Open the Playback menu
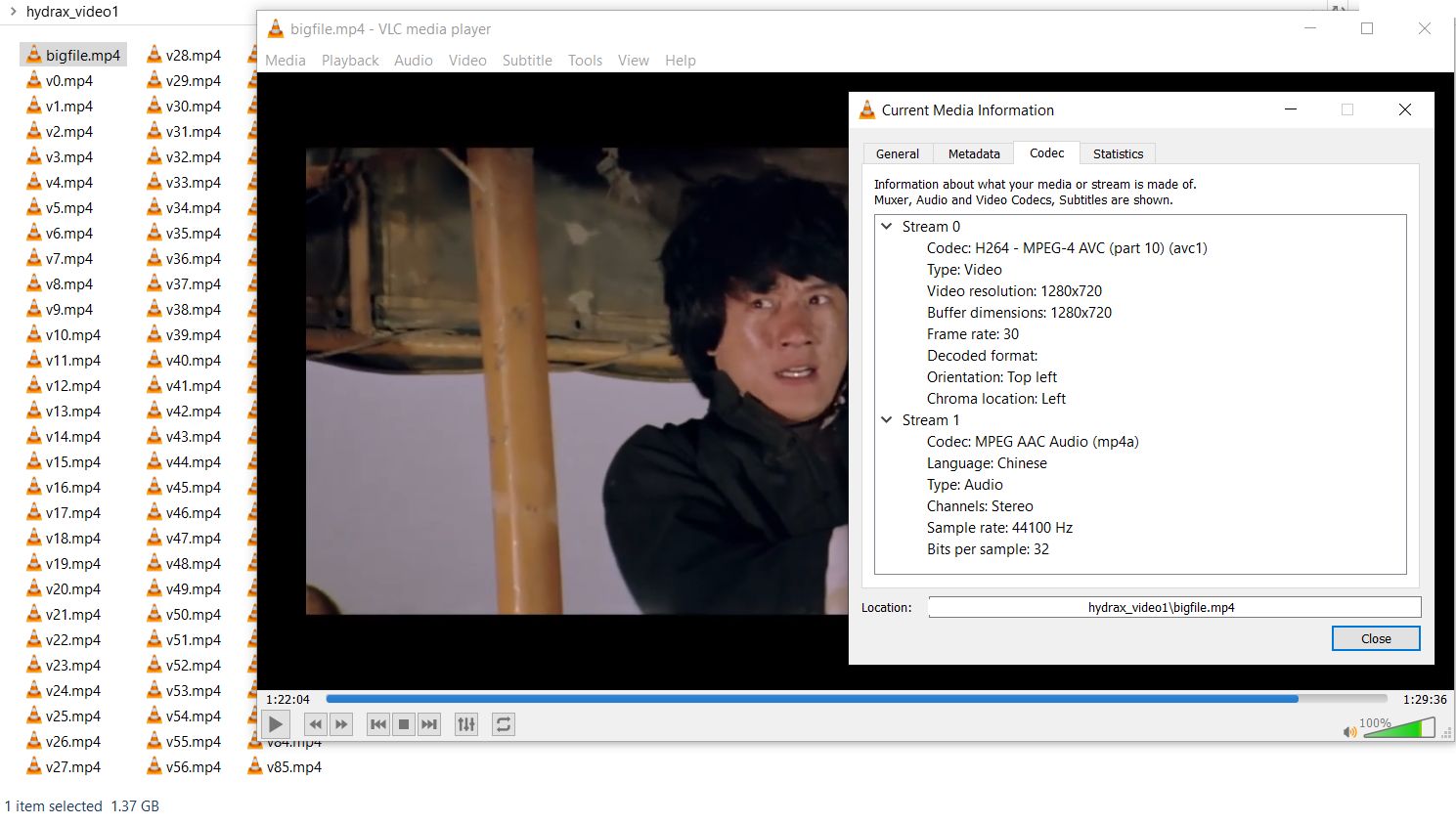1456x825 pixels. coord(350,61)
